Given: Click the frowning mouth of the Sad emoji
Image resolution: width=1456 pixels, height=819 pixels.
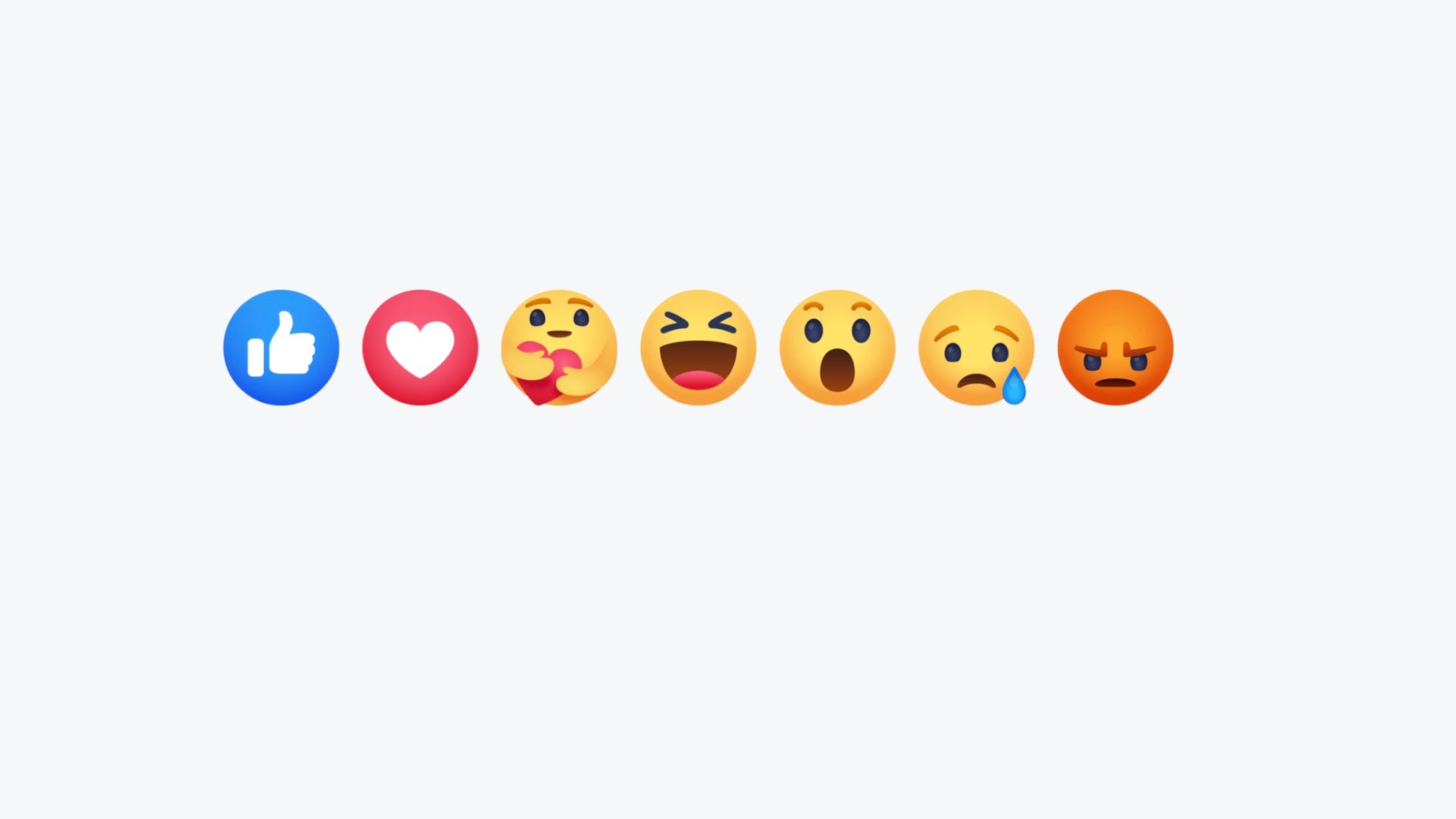Looking at the screenshot, I should pyautogui.click(x=976, y=380).
